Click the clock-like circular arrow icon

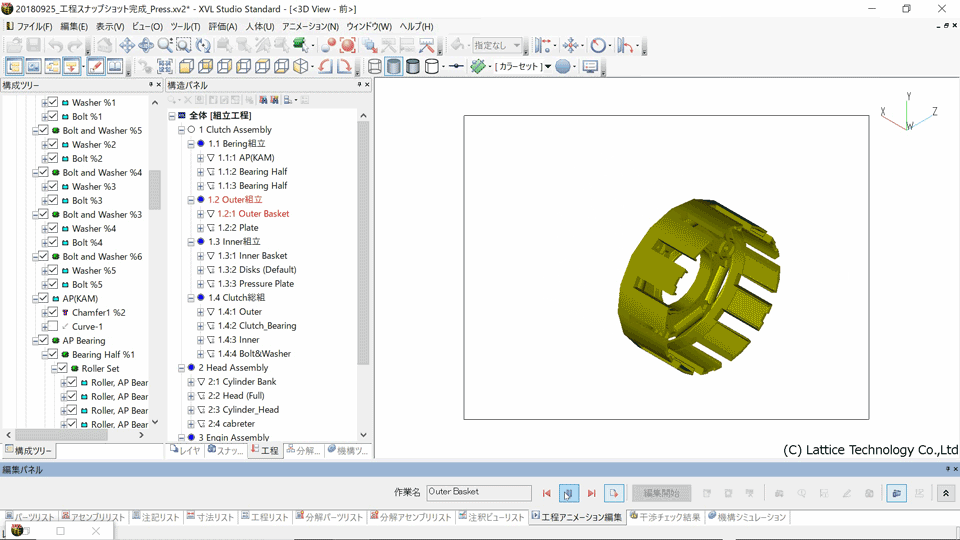point(598,45)
